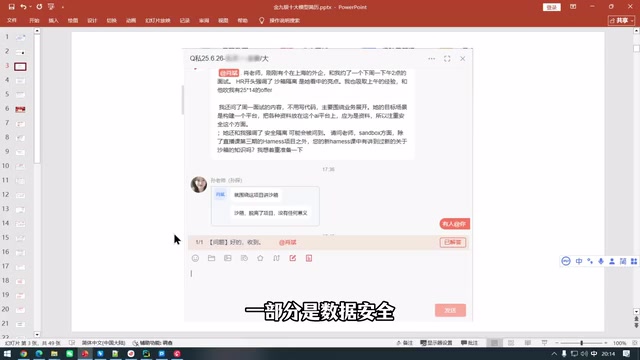Open Microsoft Edge from the taskbar
The width and height of the screenshot is (640, 360).
39,353
